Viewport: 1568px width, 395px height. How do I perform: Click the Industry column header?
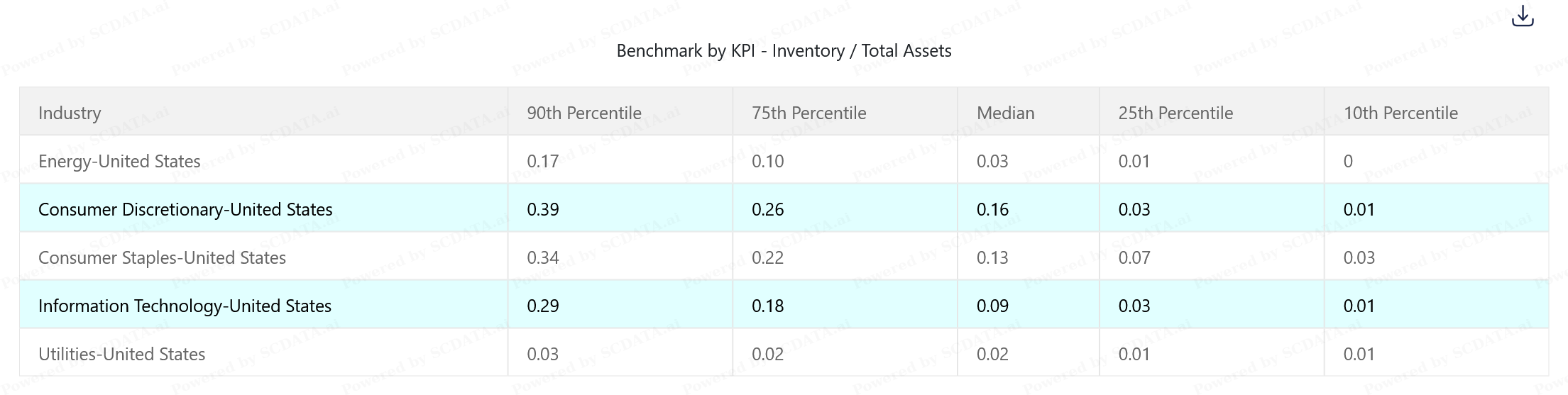tap(70, 113)
